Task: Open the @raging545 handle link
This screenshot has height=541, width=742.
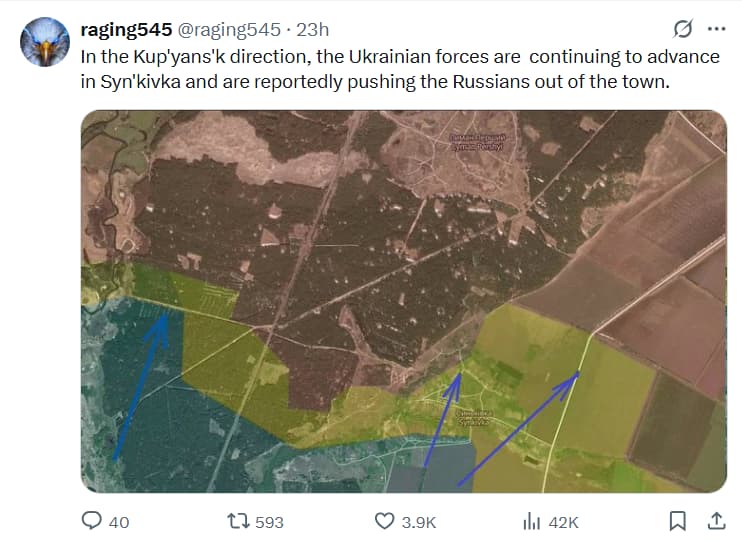Action: [227, 29]
